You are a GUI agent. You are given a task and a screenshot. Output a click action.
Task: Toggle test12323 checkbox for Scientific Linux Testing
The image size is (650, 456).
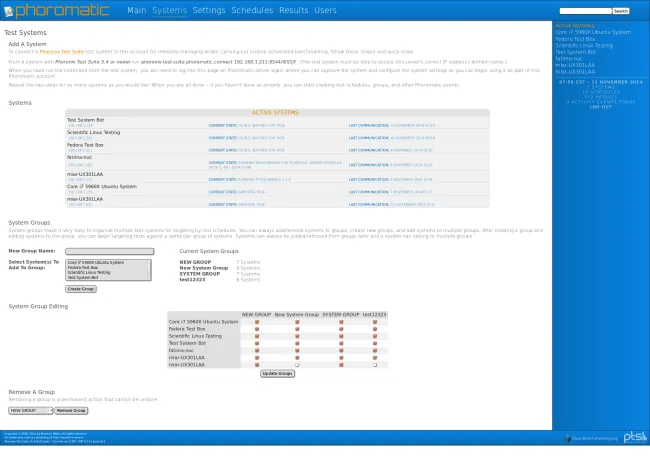pos(375,336)
